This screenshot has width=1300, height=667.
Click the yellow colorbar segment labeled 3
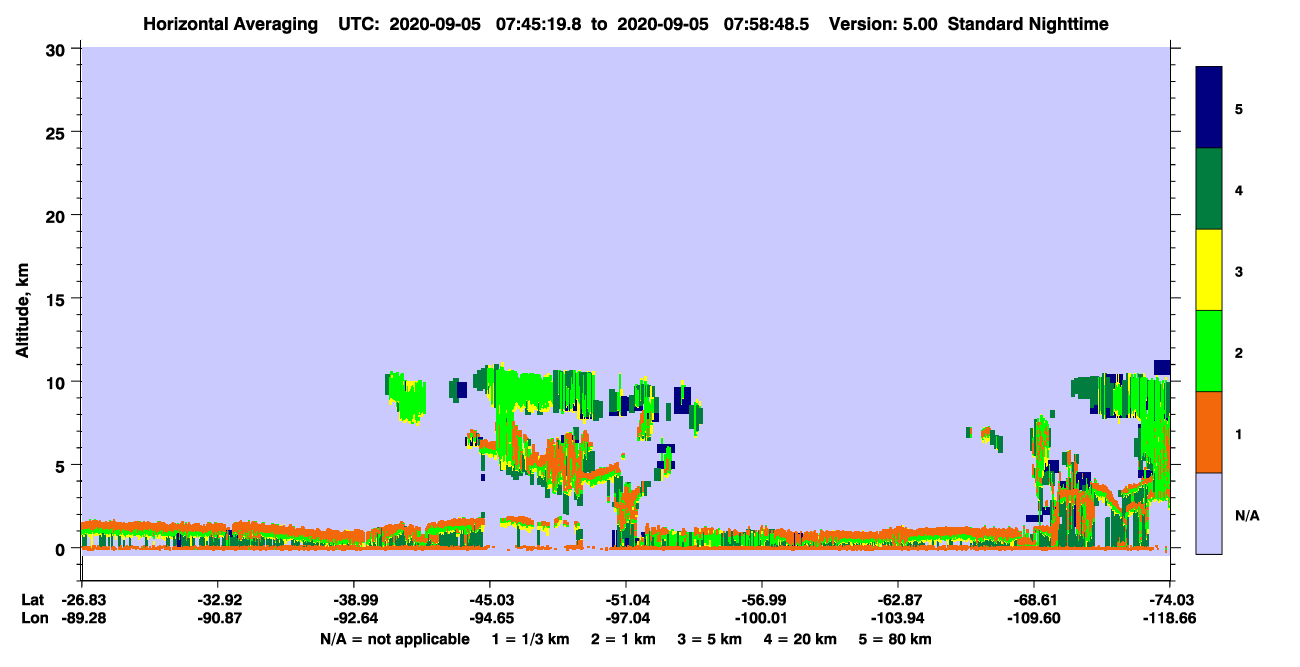click(1209, 270)
